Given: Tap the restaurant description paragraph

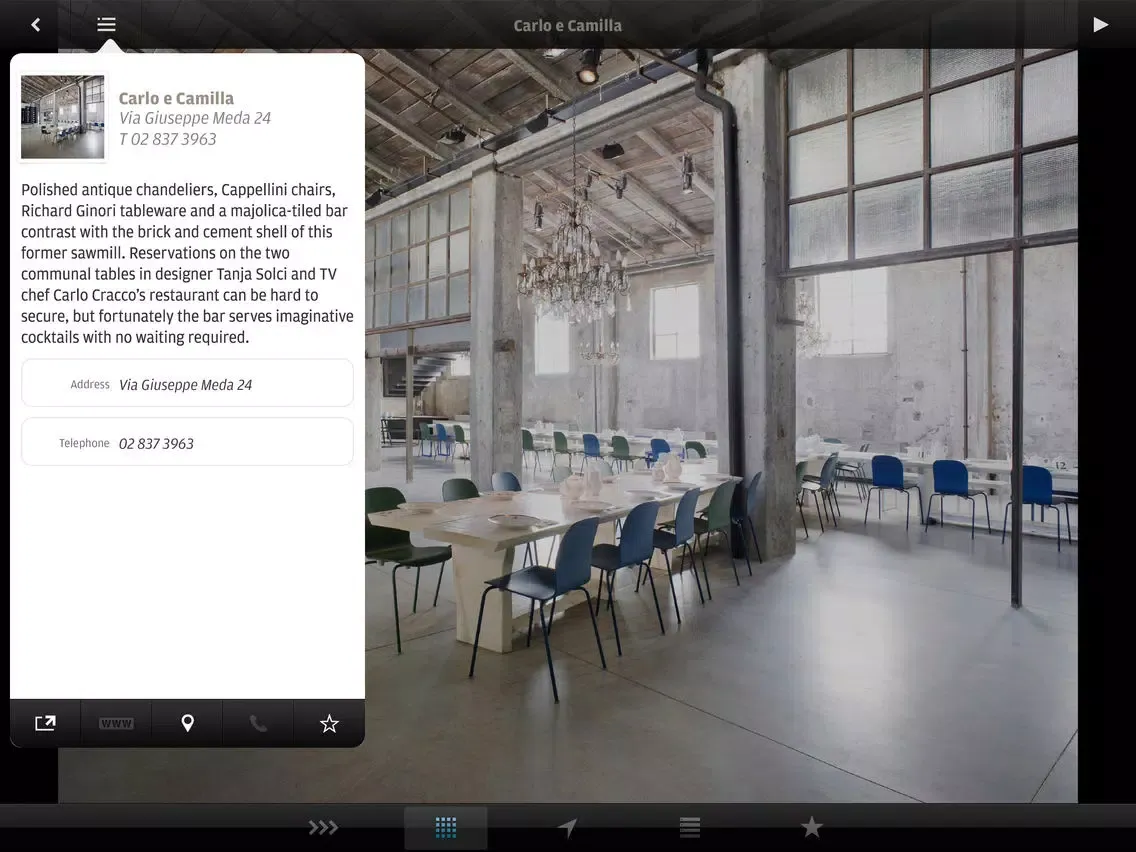Looking at the screenshot, I should (187, 263).
